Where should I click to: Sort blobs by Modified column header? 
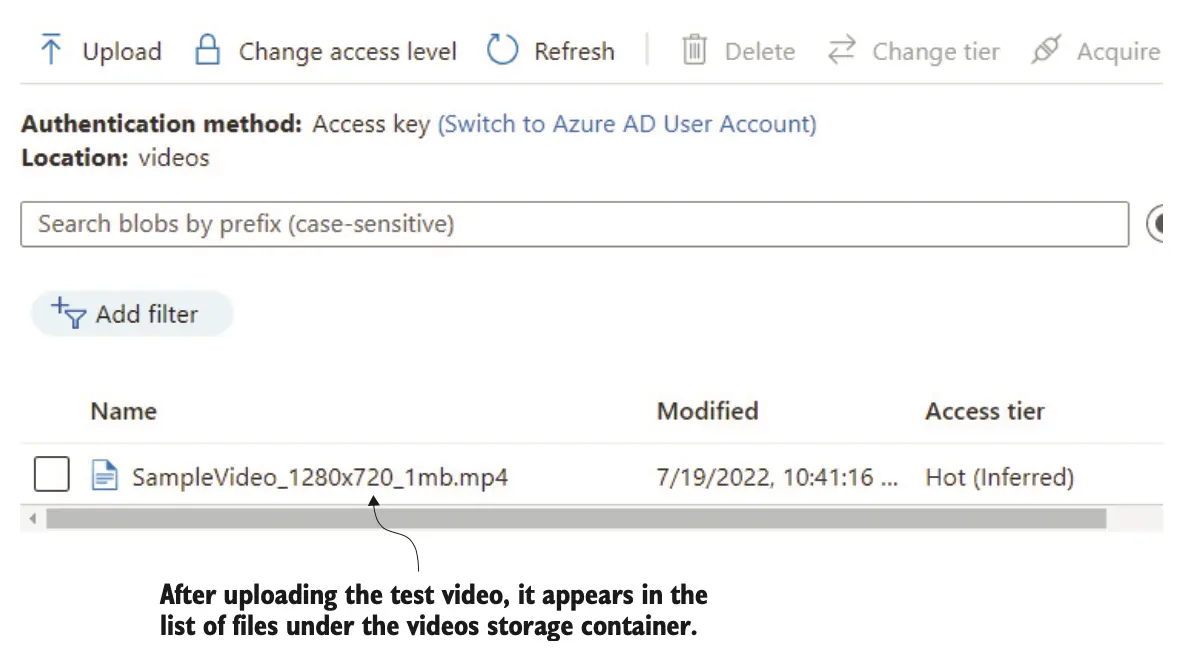707,411
